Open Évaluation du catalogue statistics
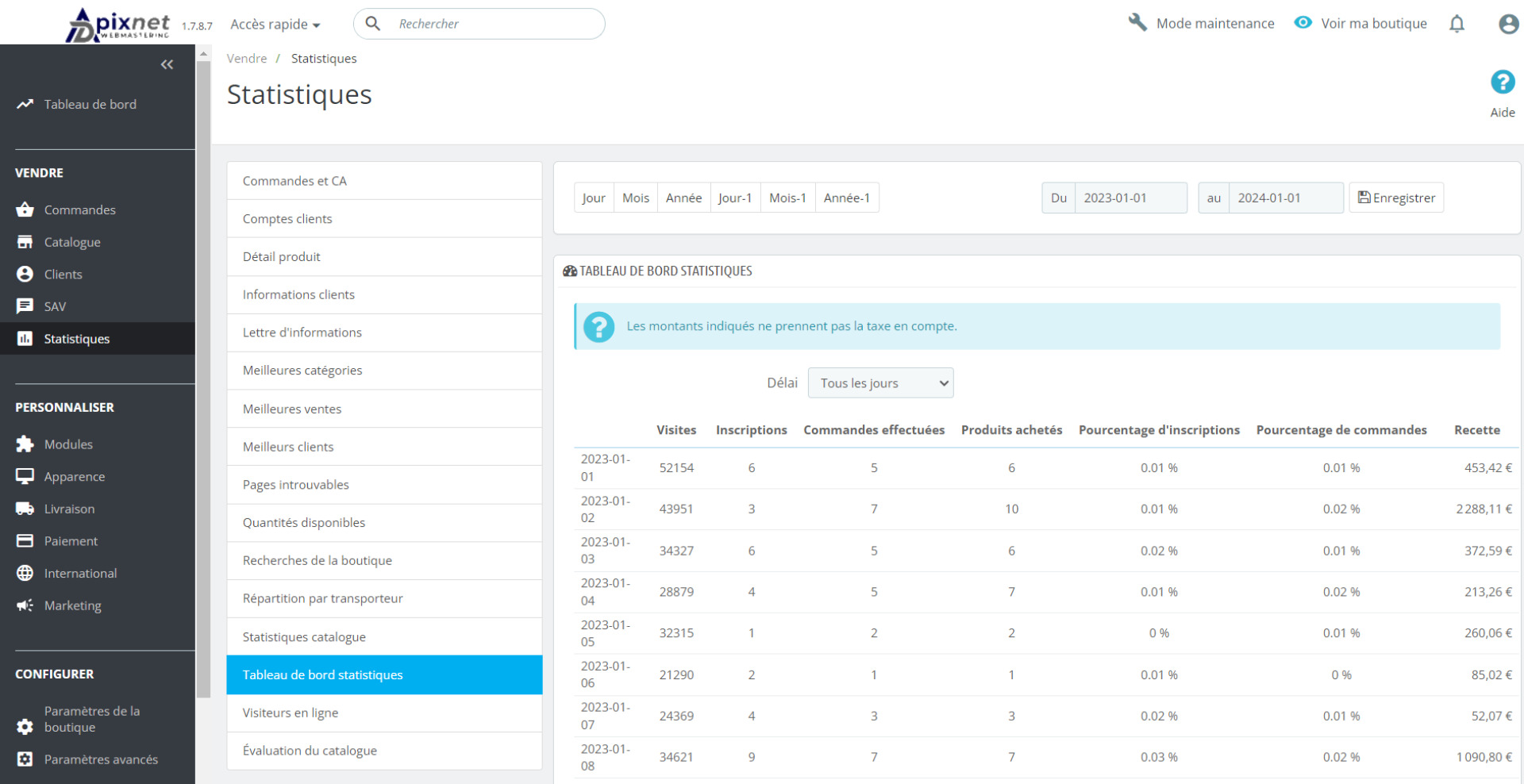 [x=384, y=751]
